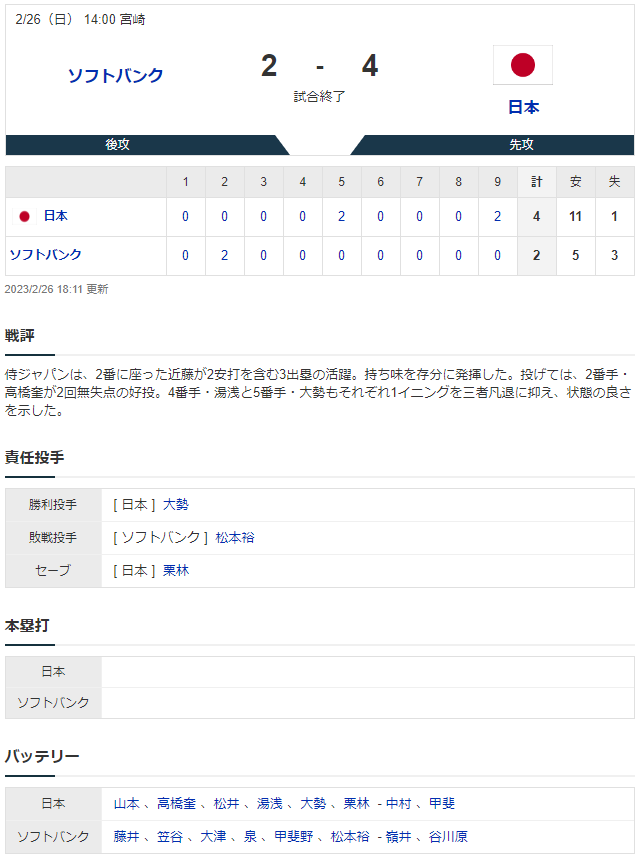Open 藤井 in SoftBank battery row
The width and height of the screenshot is (640, 860).
point(127,836)
